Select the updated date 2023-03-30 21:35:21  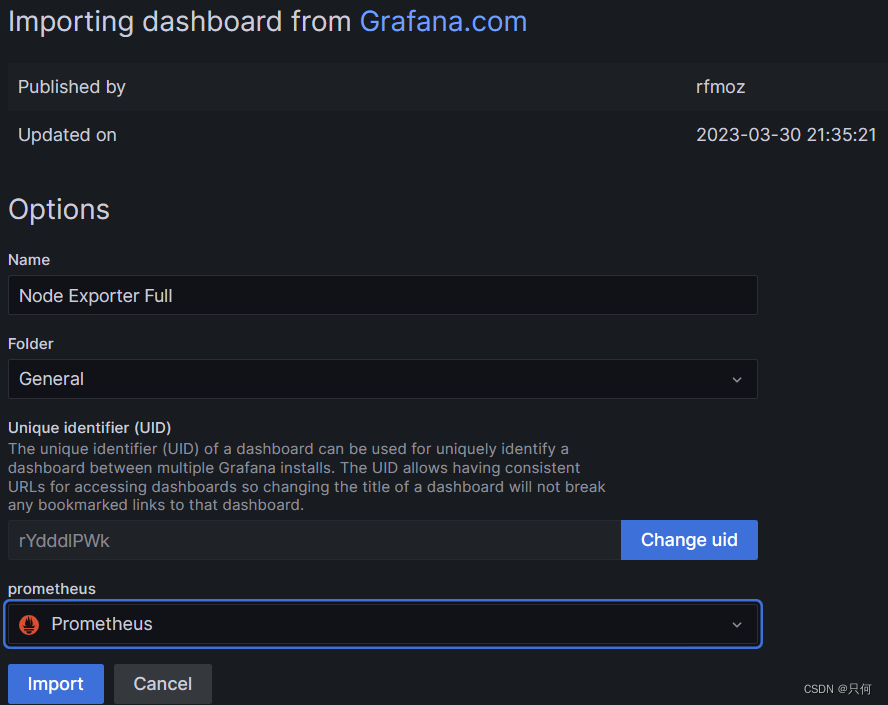[786, 135]
